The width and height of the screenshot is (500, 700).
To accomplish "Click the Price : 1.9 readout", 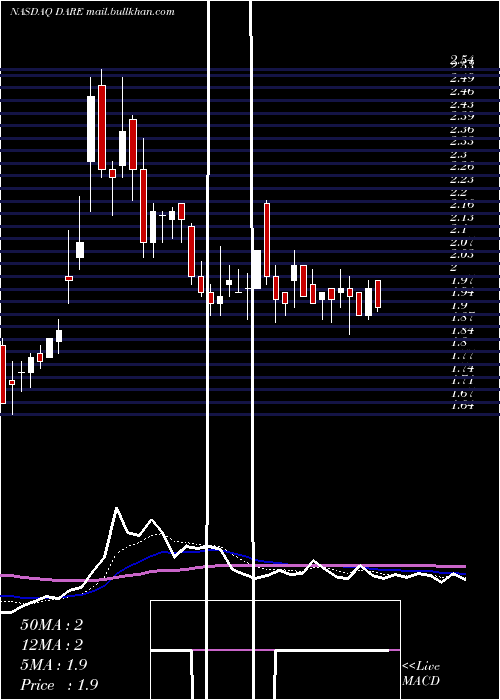I will (x=59, y=685).
